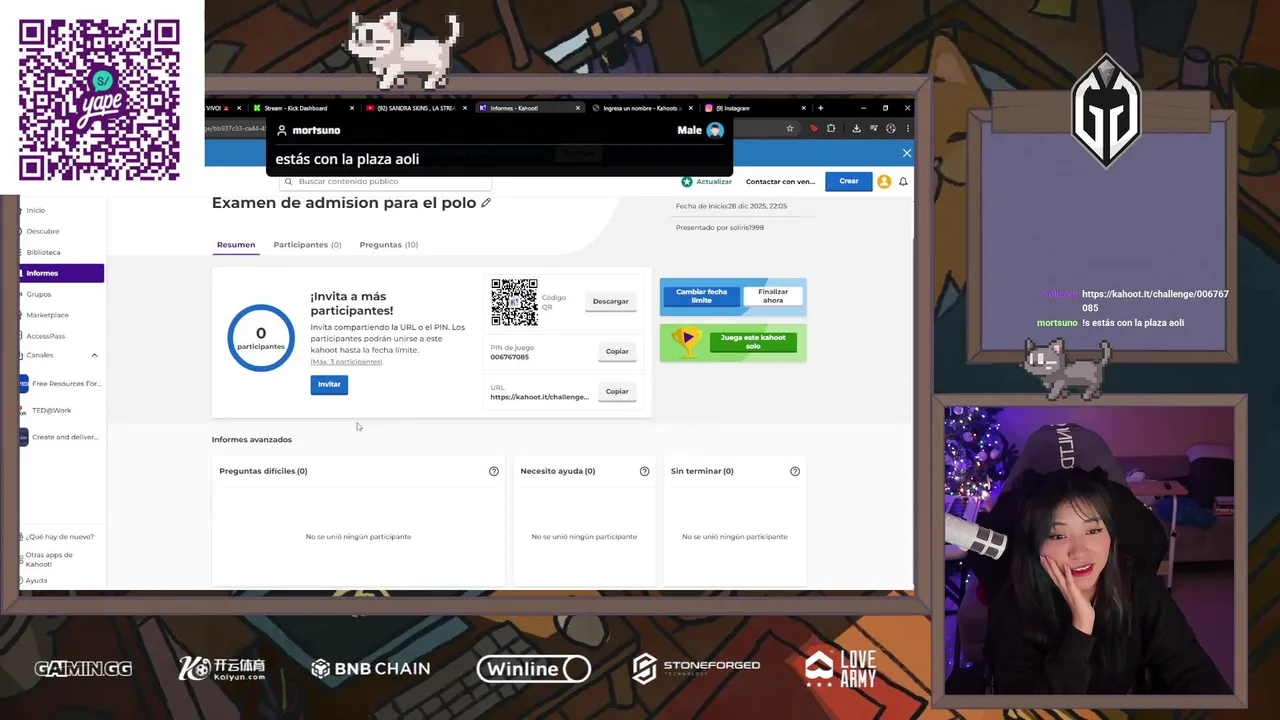Open the Chrome three-dot menu
Image resolution: width=1280 pixels, height=720 pixels.
(907, 129)
